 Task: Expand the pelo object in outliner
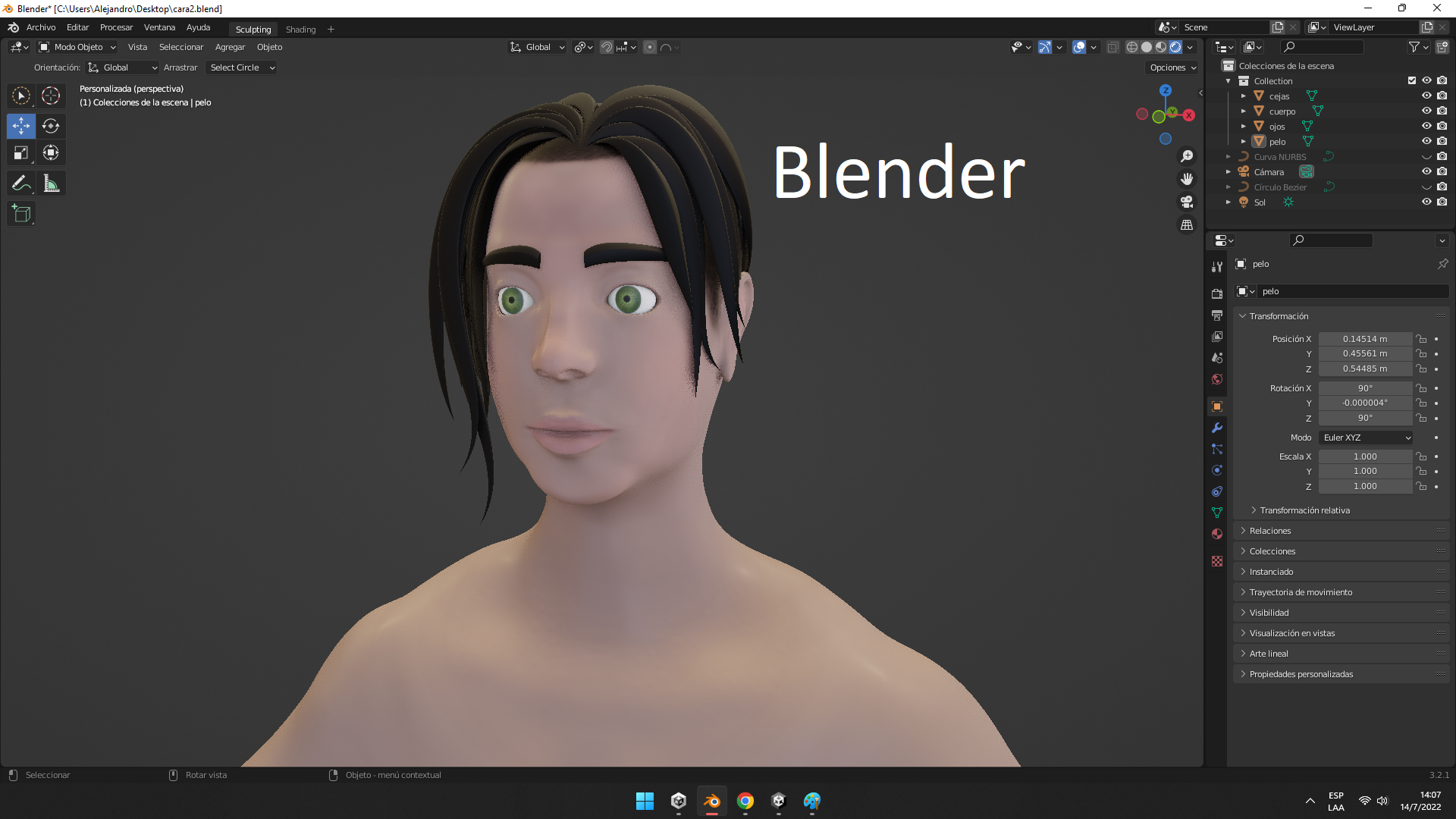pos(1244,142)
